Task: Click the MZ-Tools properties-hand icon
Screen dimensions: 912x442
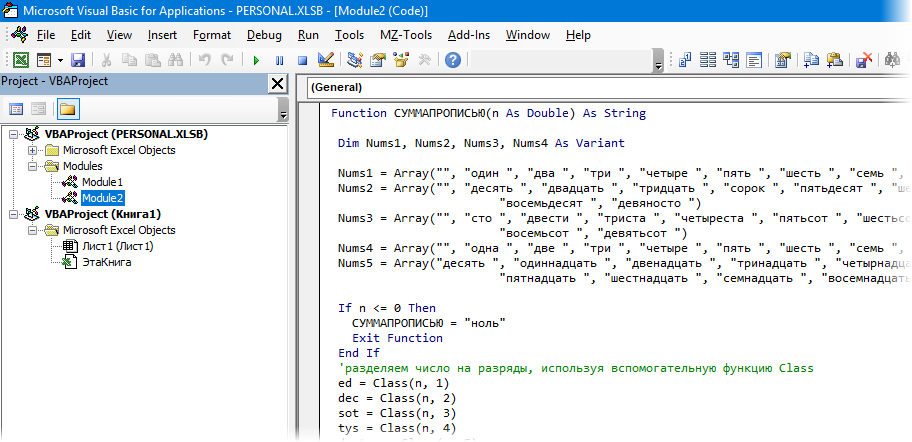Action: click(783, 60)
